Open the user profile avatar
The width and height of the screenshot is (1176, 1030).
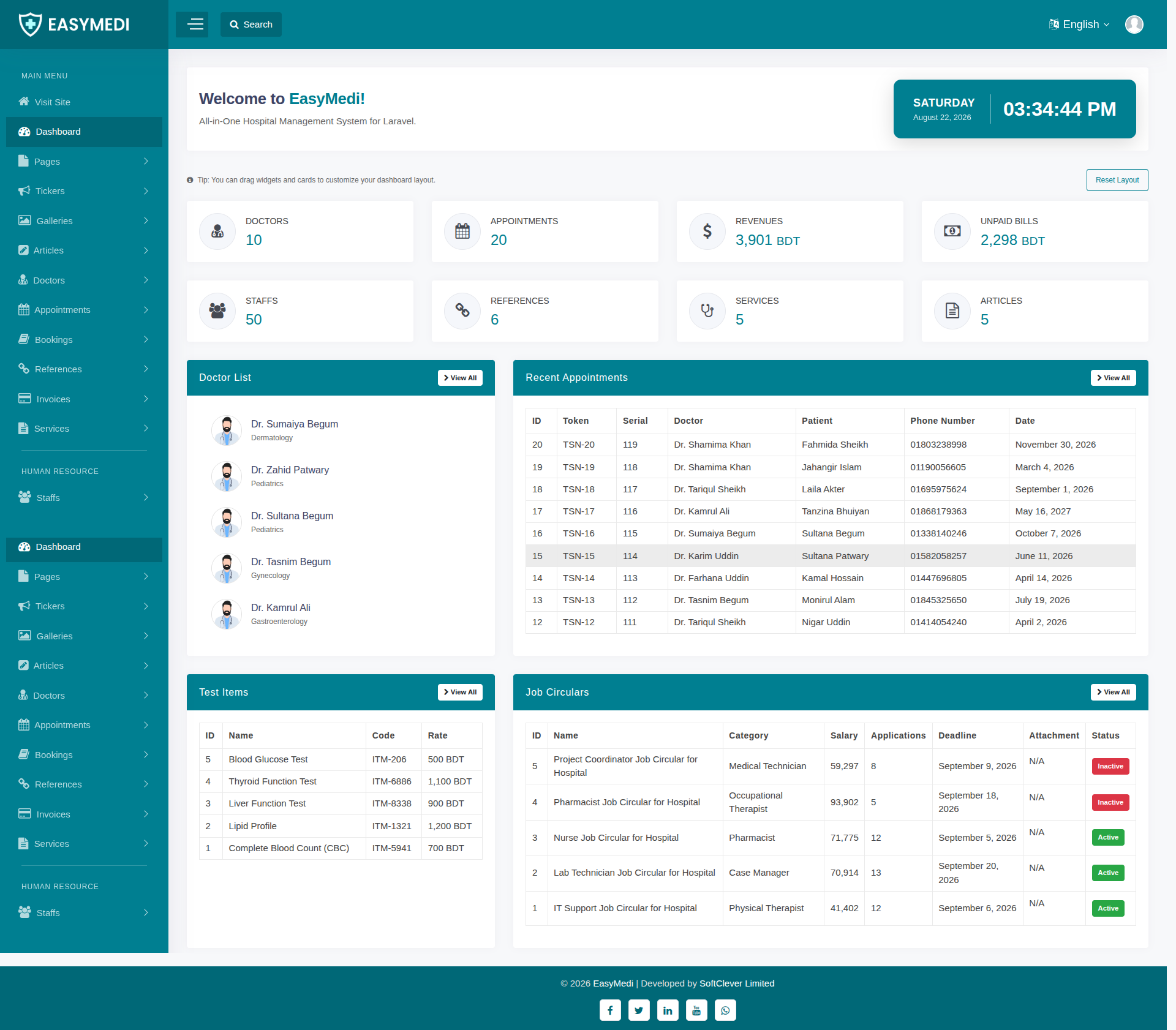tap(1134, 24)
